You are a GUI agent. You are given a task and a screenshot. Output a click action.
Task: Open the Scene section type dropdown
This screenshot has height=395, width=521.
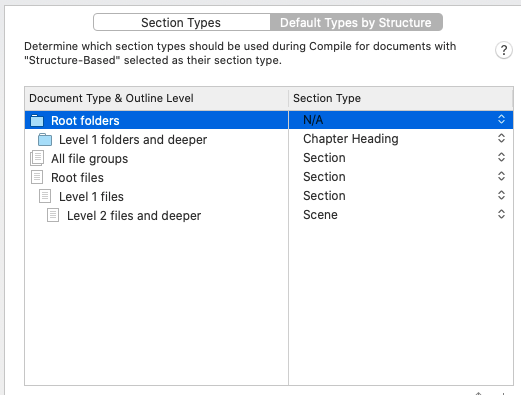501,214
